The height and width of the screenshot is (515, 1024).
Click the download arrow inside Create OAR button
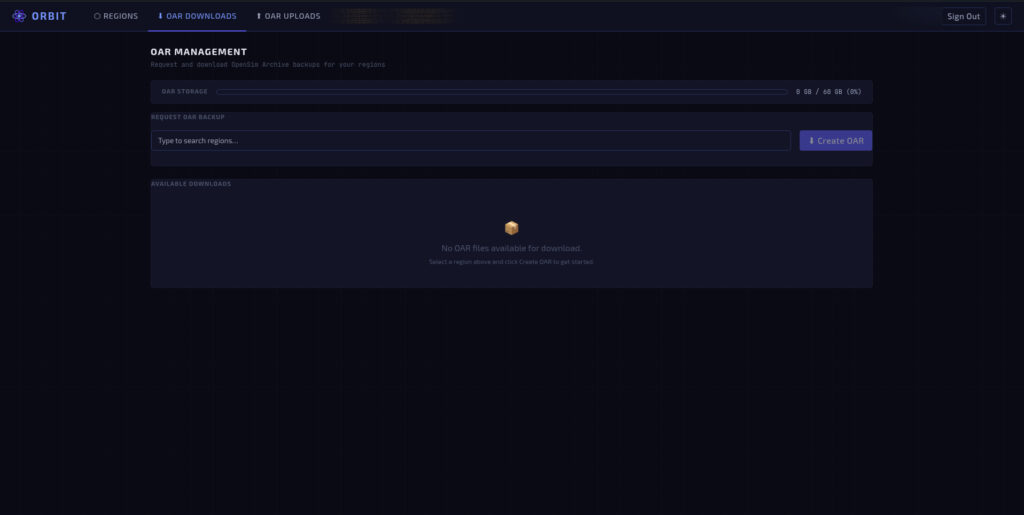coord(811,141)
